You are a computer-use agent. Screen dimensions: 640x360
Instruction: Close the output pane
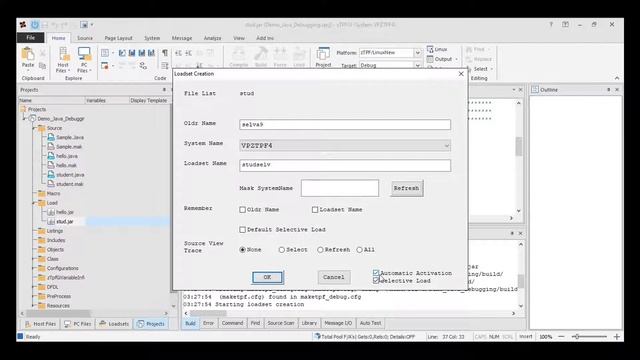click(x=520, y=233)
